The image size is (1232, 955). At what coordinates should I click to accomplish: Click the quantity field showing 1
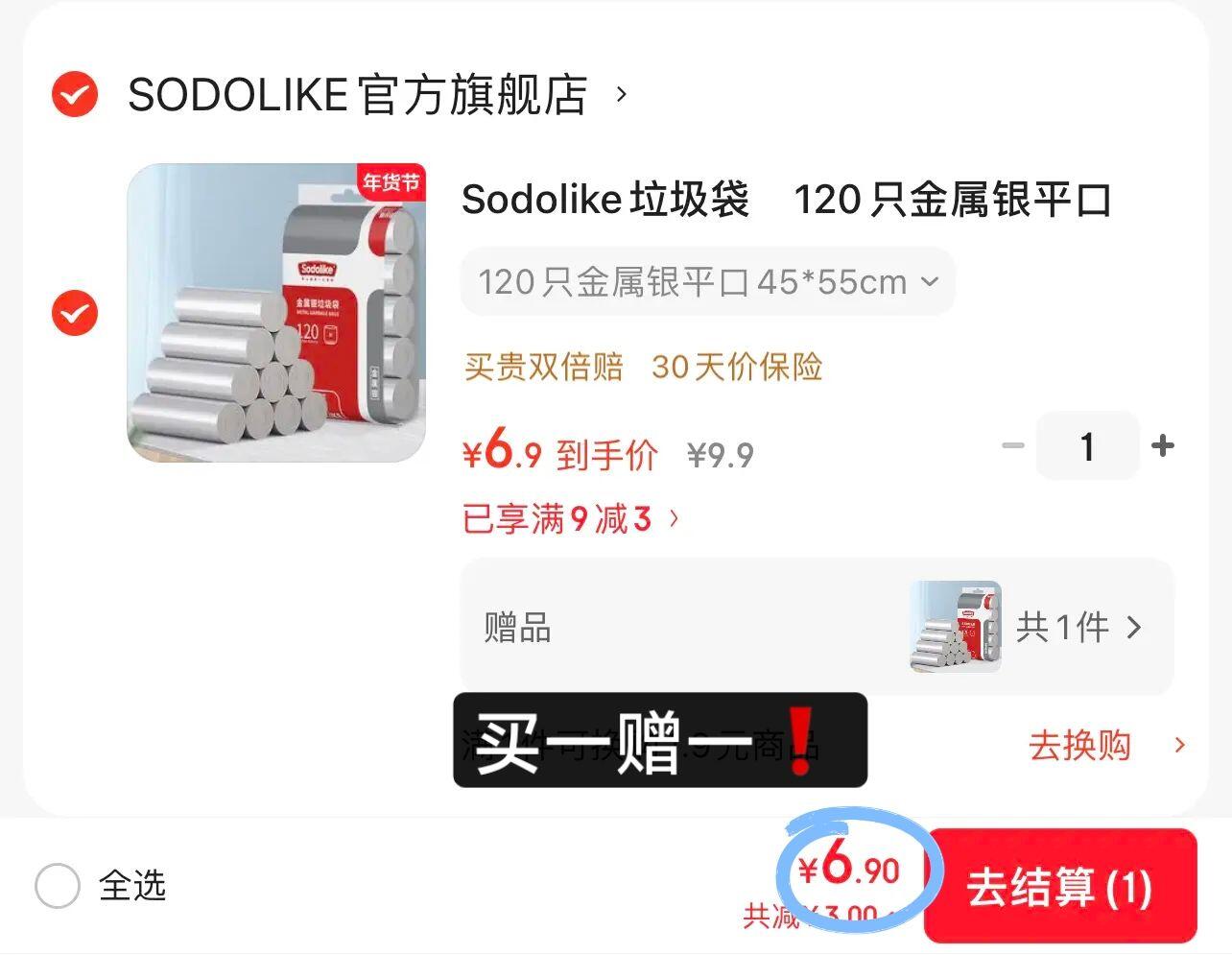coord(1087,445)
